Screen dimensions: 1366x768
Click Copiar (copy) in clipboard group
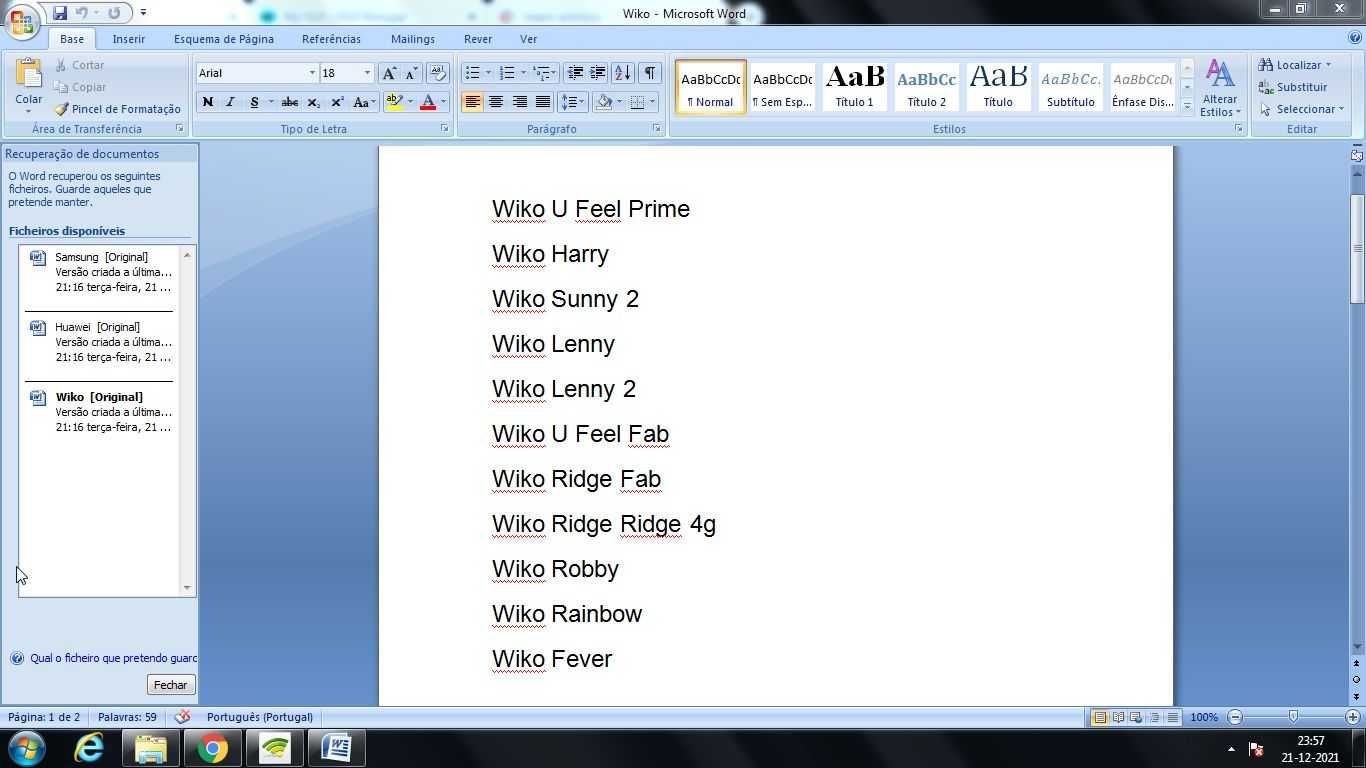click(80, 87)
